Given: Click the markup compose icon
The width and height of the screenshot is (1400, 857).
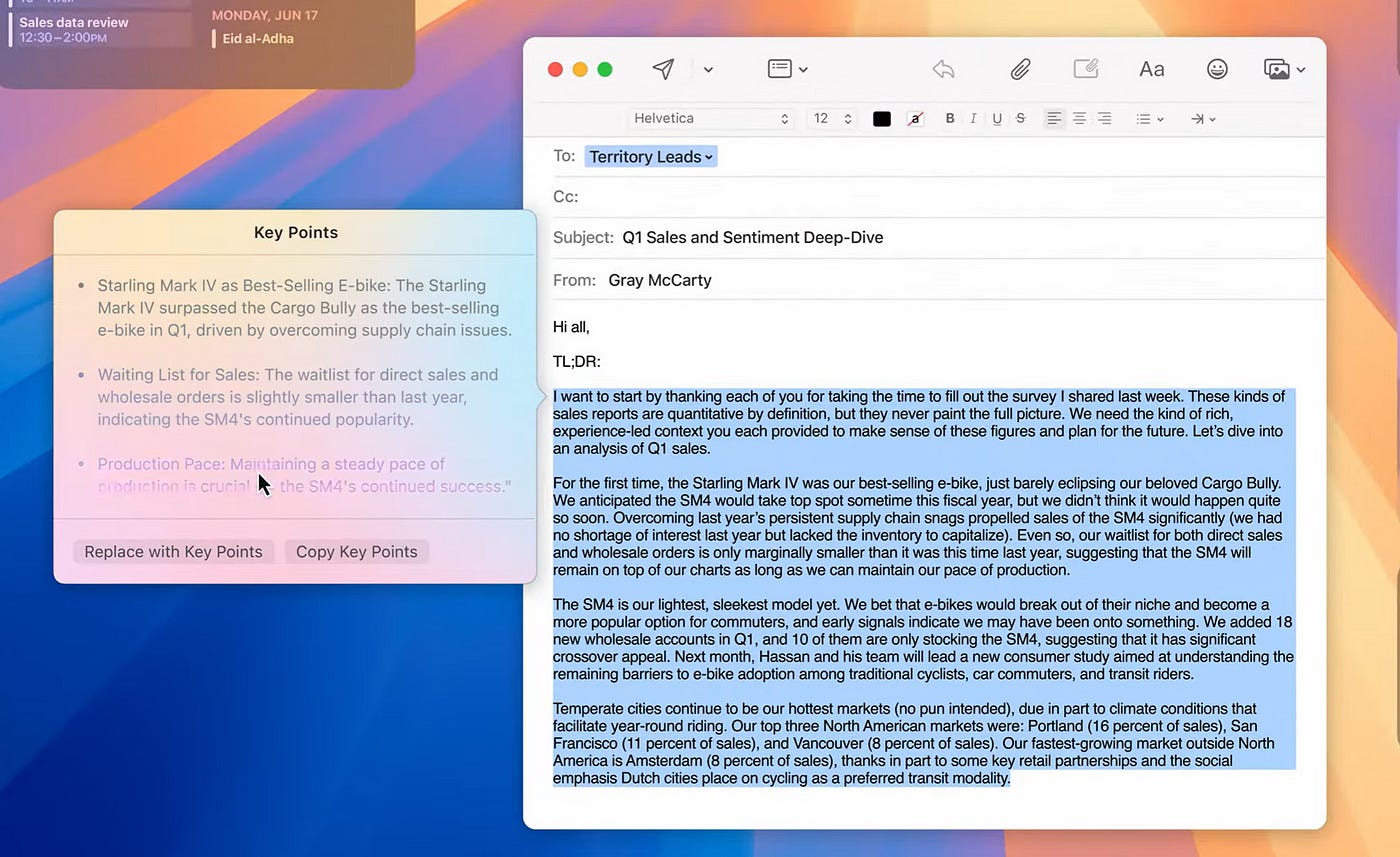Looking at the screenshot, I should pyautogui.click(x=1085, y=69).
